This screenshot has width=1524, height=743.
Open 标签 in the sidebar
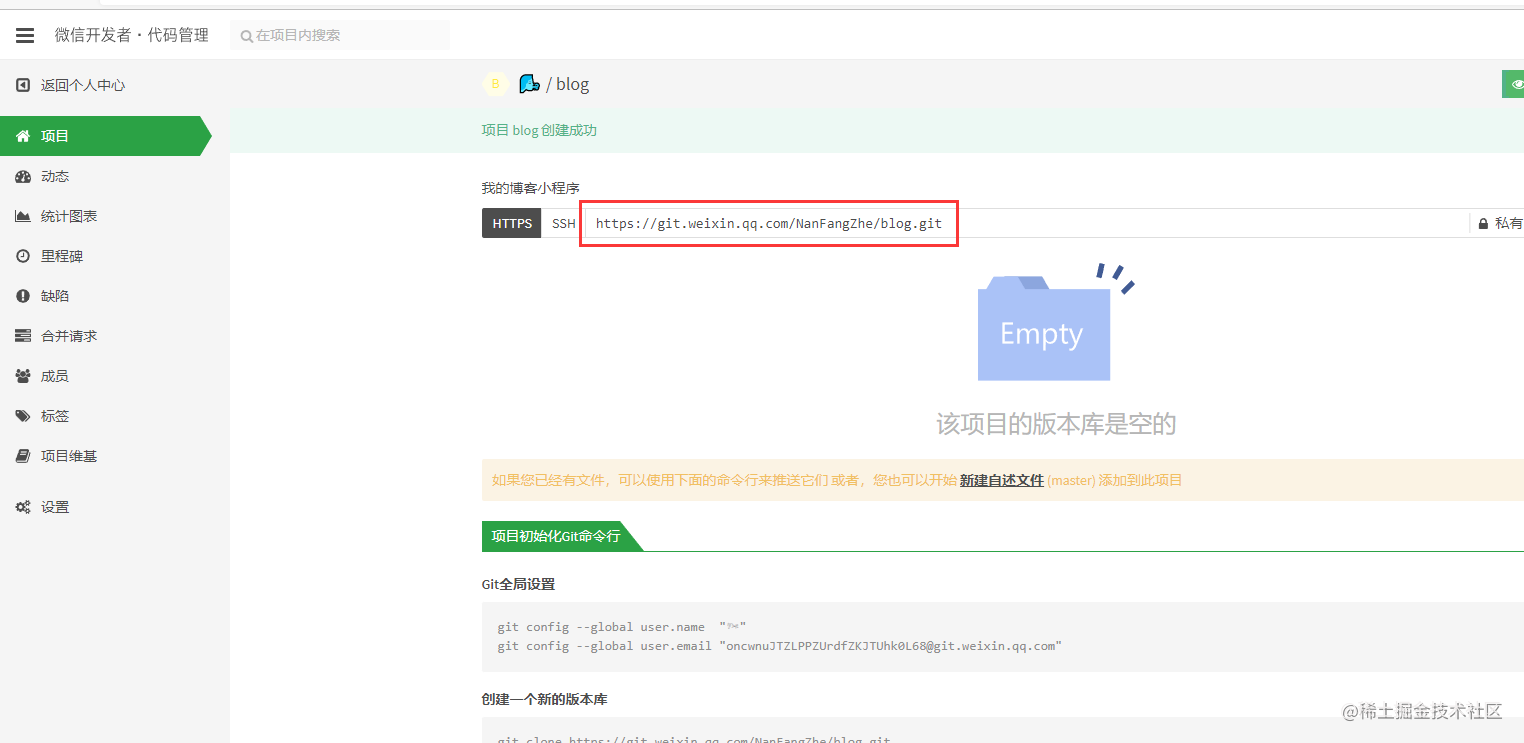[55, 416]
